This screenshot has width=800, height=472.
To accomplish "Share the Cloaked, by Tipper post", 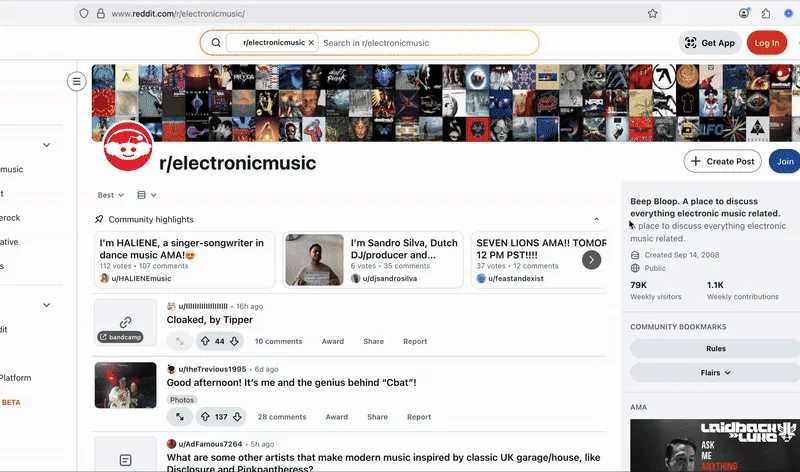I will point(373,341).
